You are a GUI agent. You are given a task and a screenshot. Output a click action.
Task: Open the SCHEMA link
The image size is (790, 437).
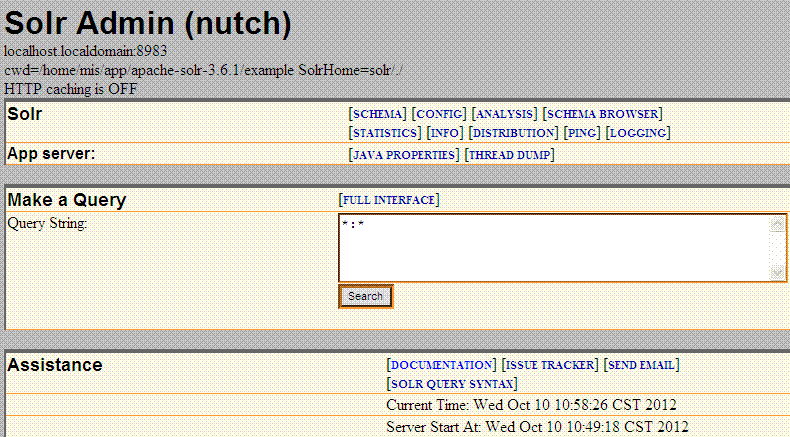coord(377,114)
